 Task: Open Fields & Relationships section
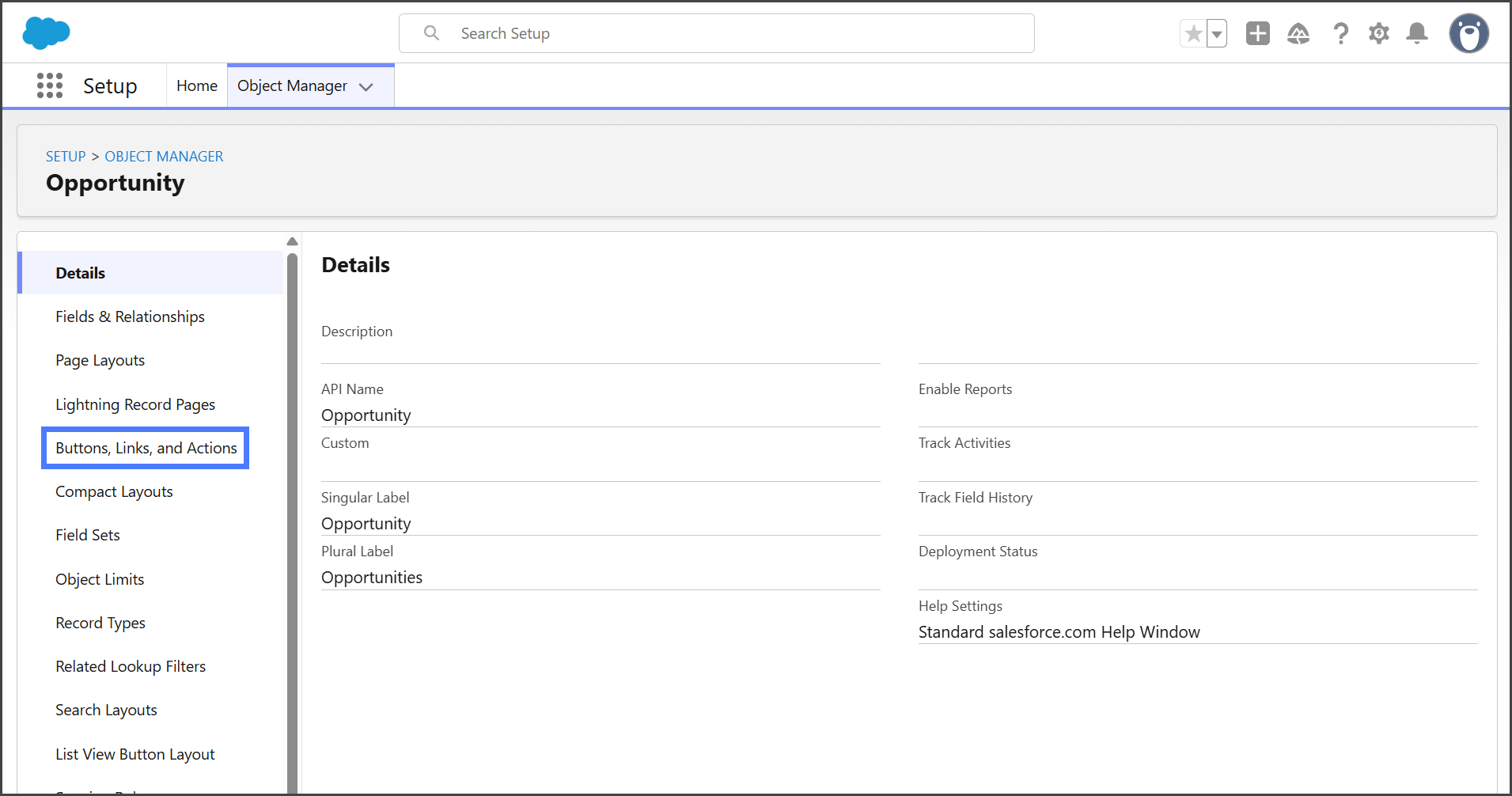[130, 317]
